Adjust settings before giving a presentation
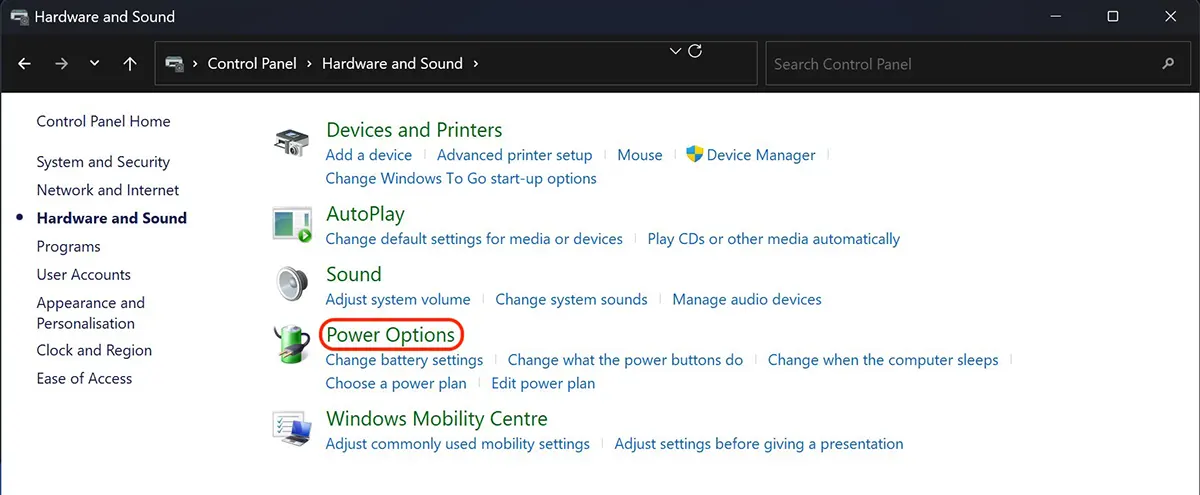 coord(759,443)
